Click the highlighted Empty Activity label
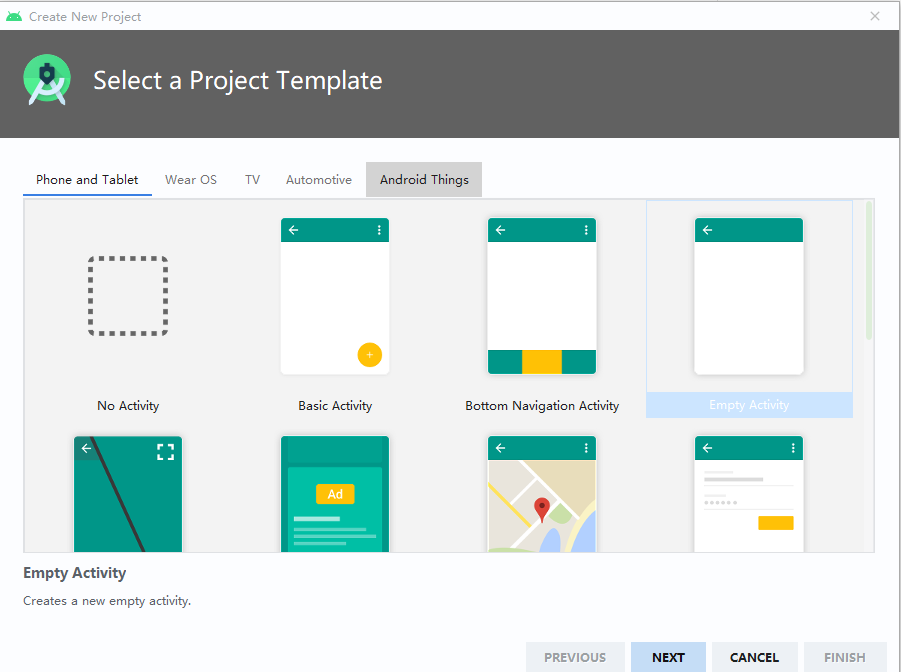The width and height of the screenshot is (901, 672). 749,405
